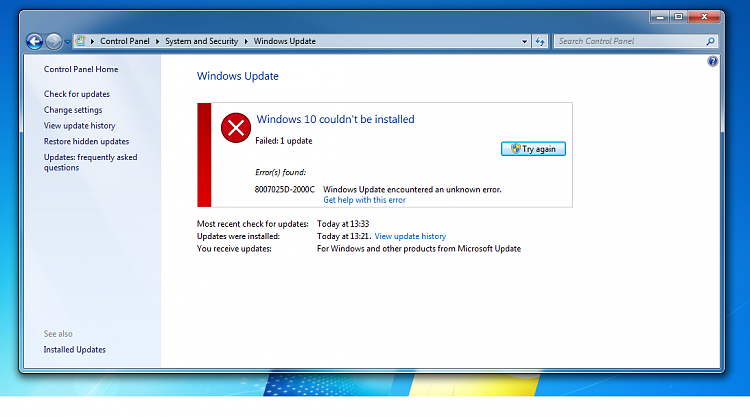750x417 pixels.
Task: Click the Windows Update page title
Action: point(238,76)
